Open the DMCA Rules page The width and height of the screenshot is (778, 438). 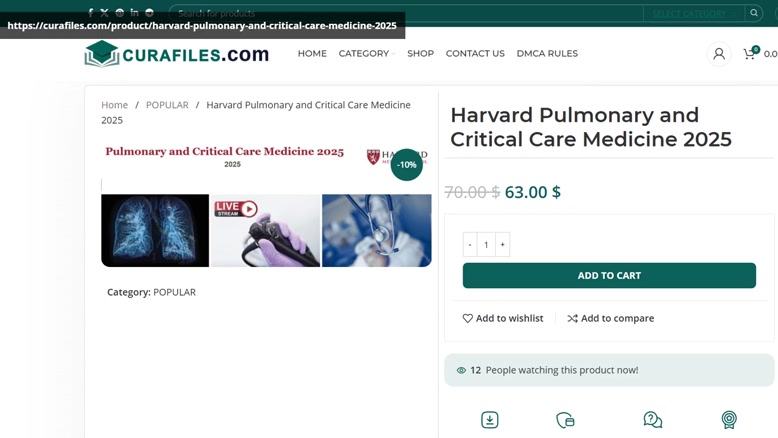click(547, 54)
